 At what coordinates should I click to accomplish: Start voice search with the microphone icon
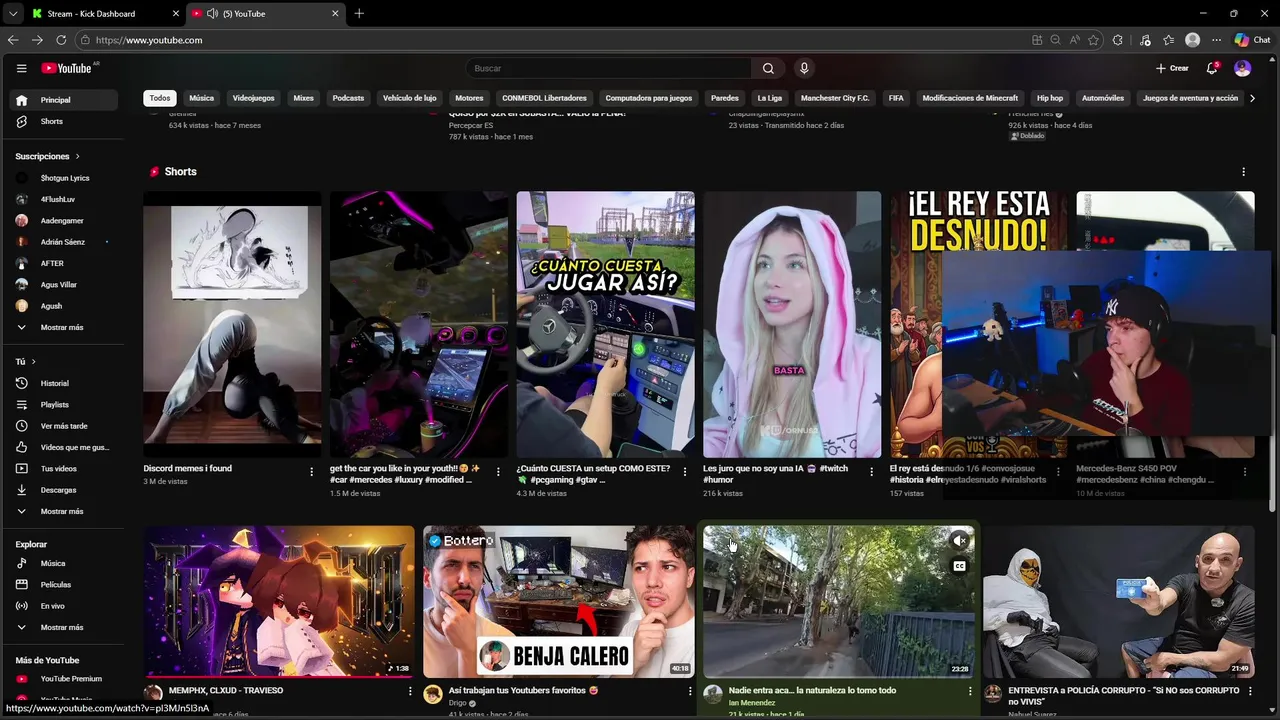(804, 68)
